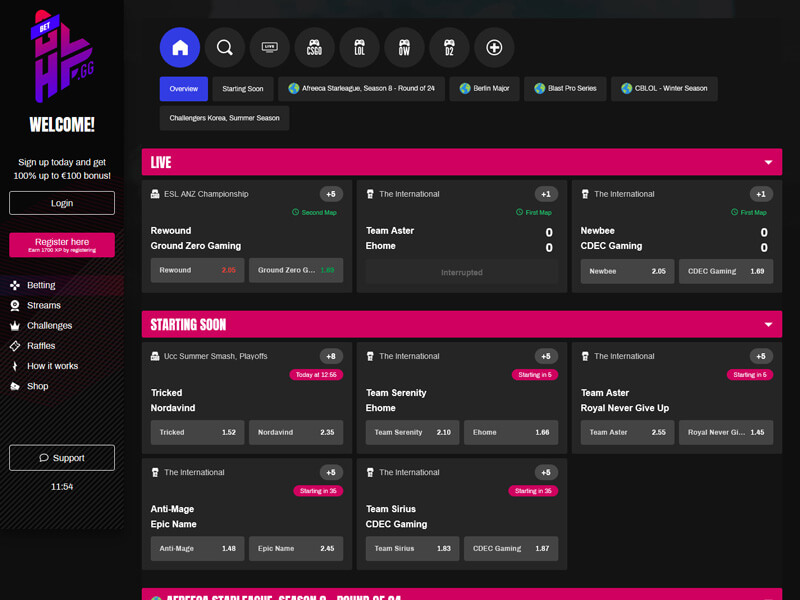Image resolution: width=800 pixels, height=600 pixels.
Task: Click the Home icon button
Action: point(180,47)
